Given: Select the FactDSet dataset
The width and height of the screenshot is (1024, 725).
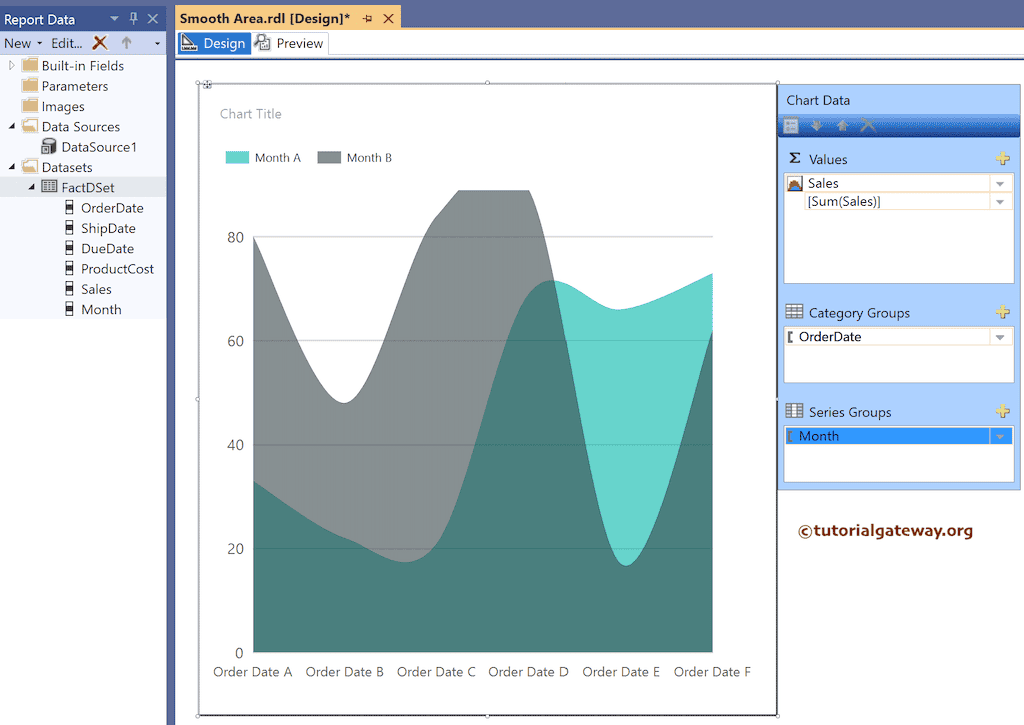Looking at the screenshot, I should 88,187.
